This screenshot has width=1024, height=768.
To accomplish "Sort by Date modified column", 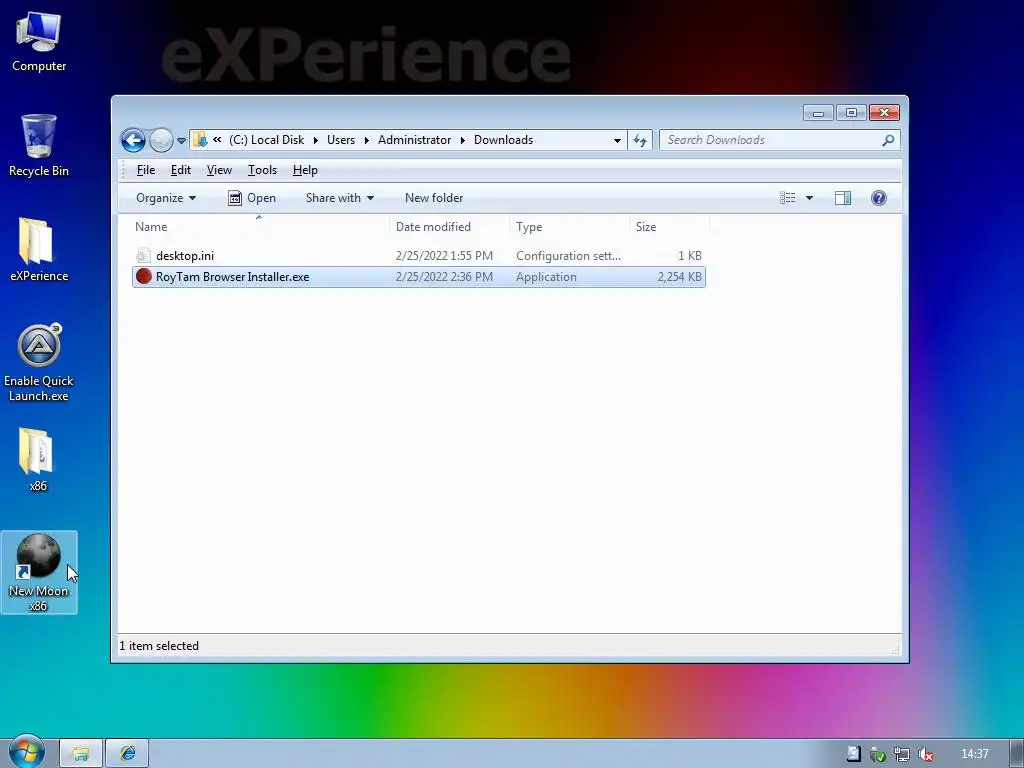I will (449, 227).
